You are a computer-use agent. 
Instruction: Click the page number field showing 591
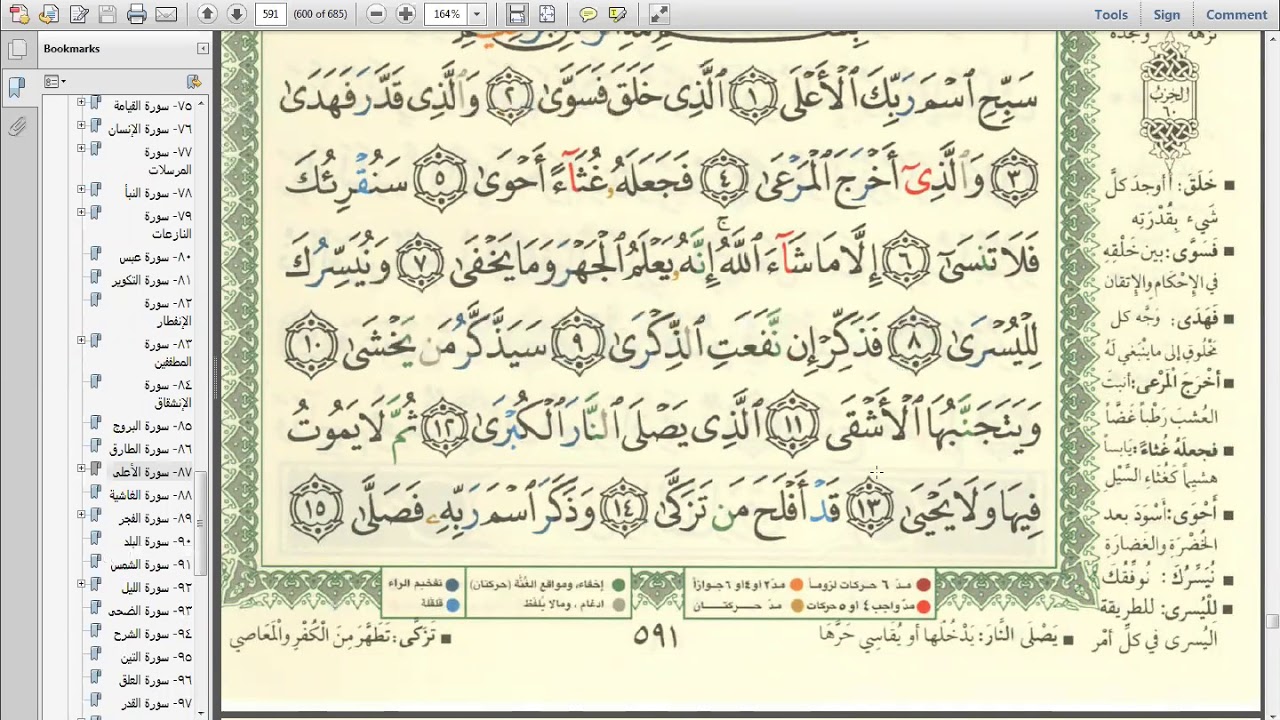point(270,14)
